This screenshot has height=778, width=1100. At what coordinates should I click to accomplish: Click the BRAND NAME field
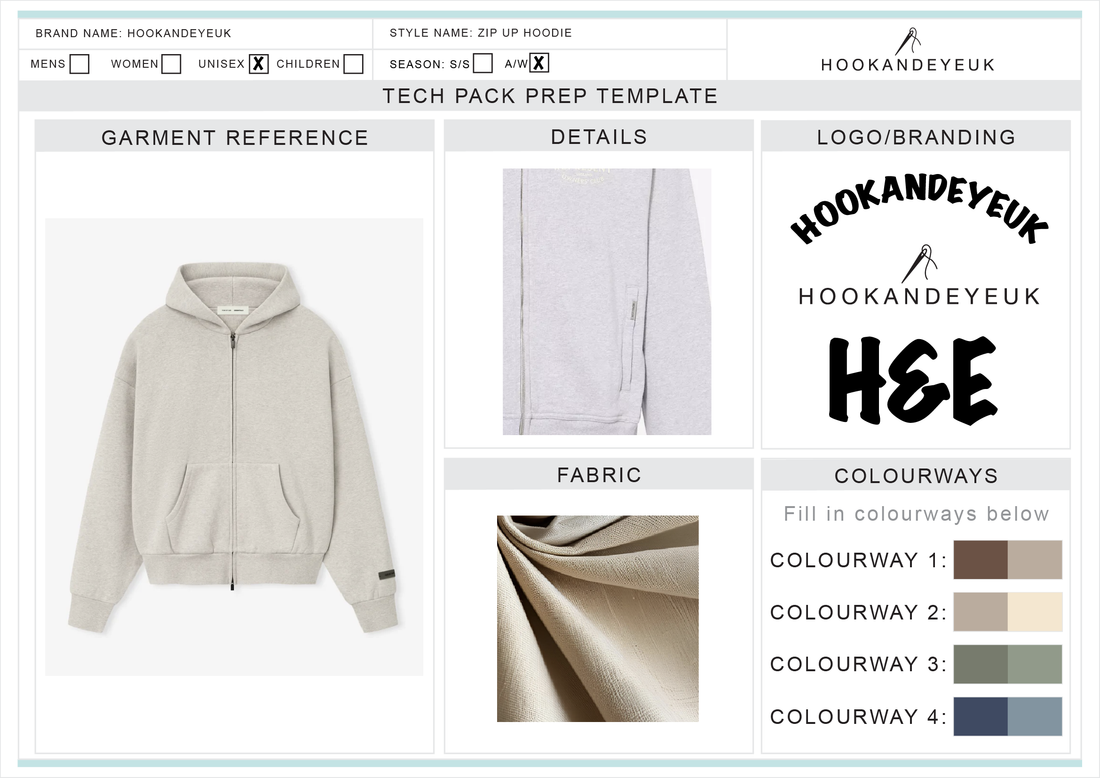(196, 34)
